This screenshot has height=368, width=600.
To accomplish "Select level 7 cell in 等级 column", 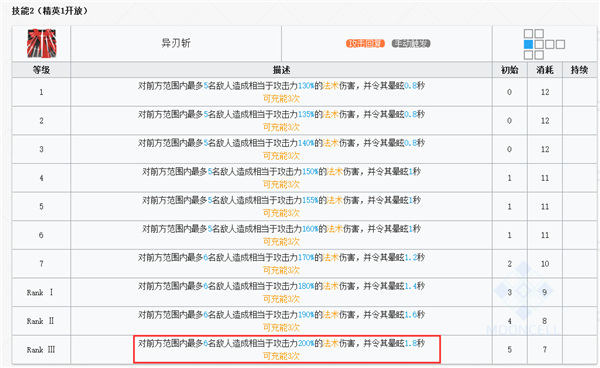I will [41, 264].
